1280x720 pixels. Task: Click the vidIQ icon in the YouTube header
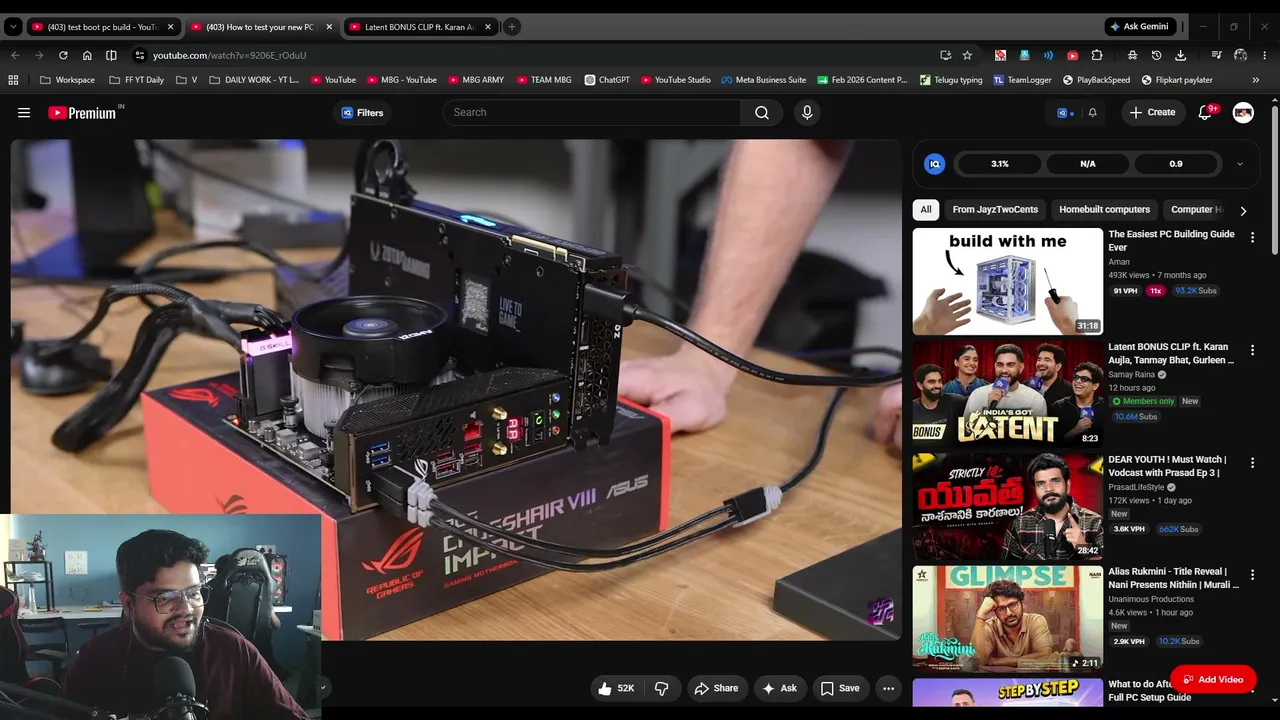(1064, 113)
